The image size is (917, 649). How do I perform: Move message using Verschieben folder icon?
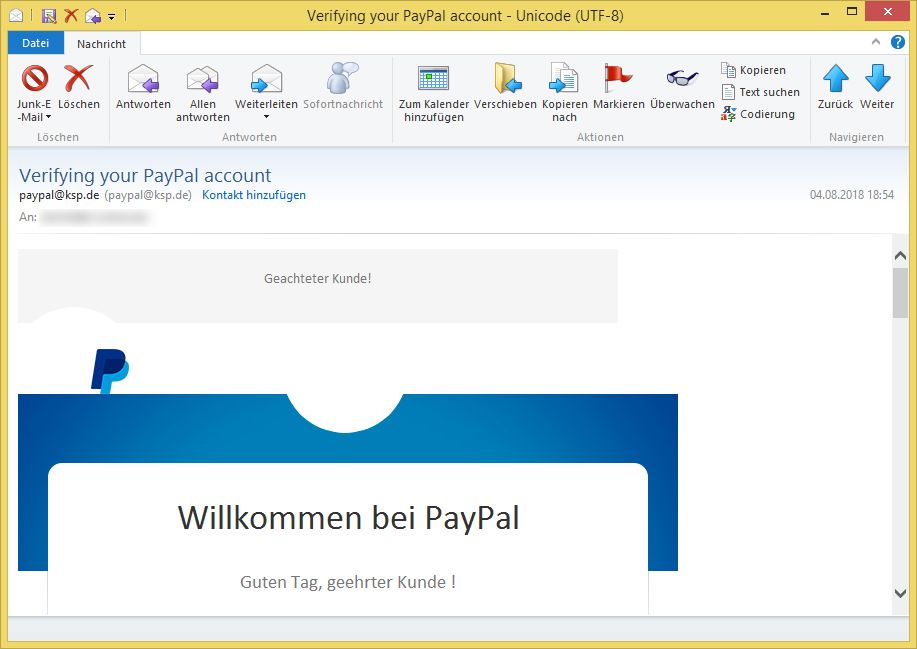click(x=507, y=78)
